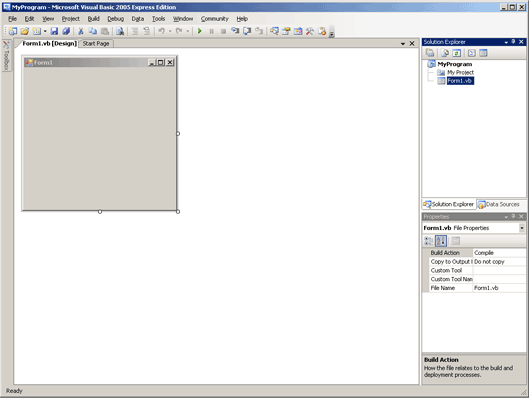Click Show All Files icon in Solution Explorer
Image resolution: width=529 pixels, height=398 pixels.
[x=445, y=53]
